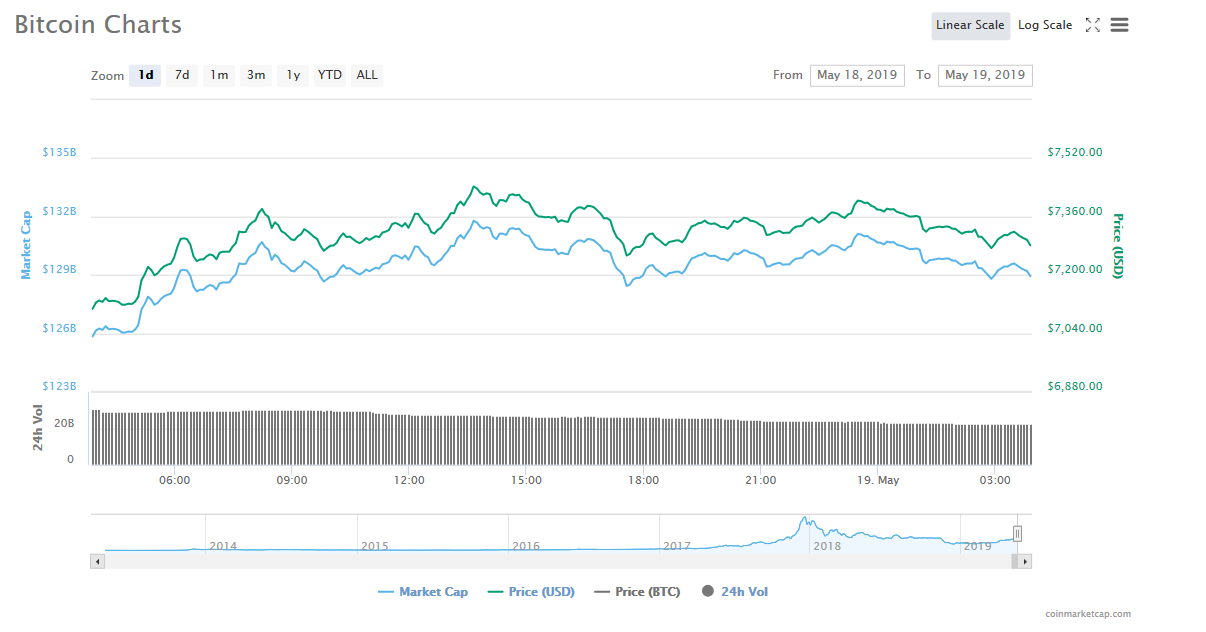Set zoom range to YTD
Screen dimensions: 1206x632
[329, 75]
